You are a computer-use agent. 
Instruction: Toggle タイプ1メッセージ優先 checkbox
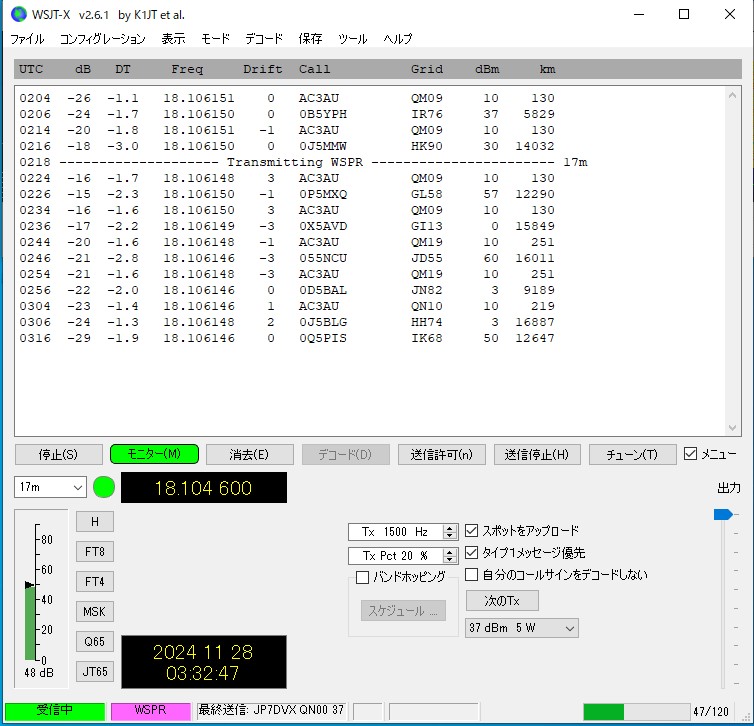(x=471, y=552)
